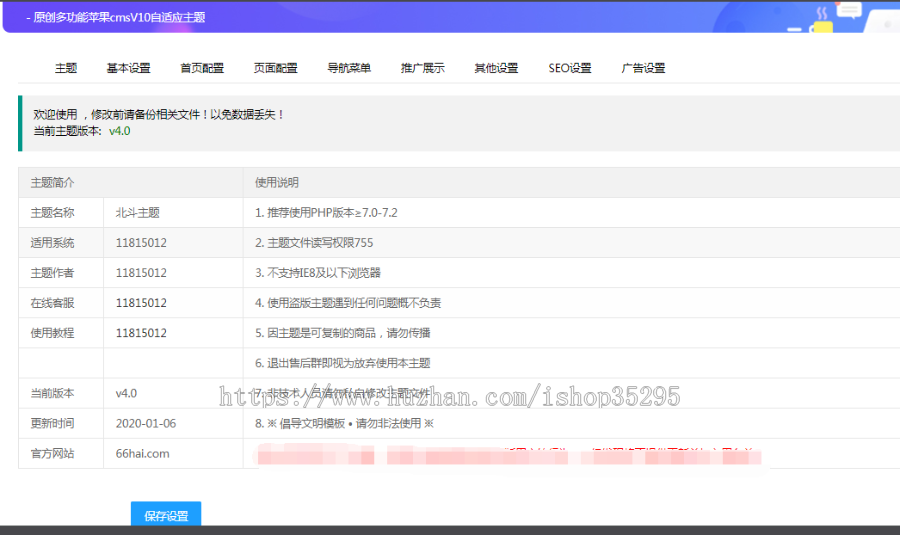900x535 pixels.
Task: Click instruction 1 about PHP版本≥7.0-7.2
Action: tap(326, 213)
